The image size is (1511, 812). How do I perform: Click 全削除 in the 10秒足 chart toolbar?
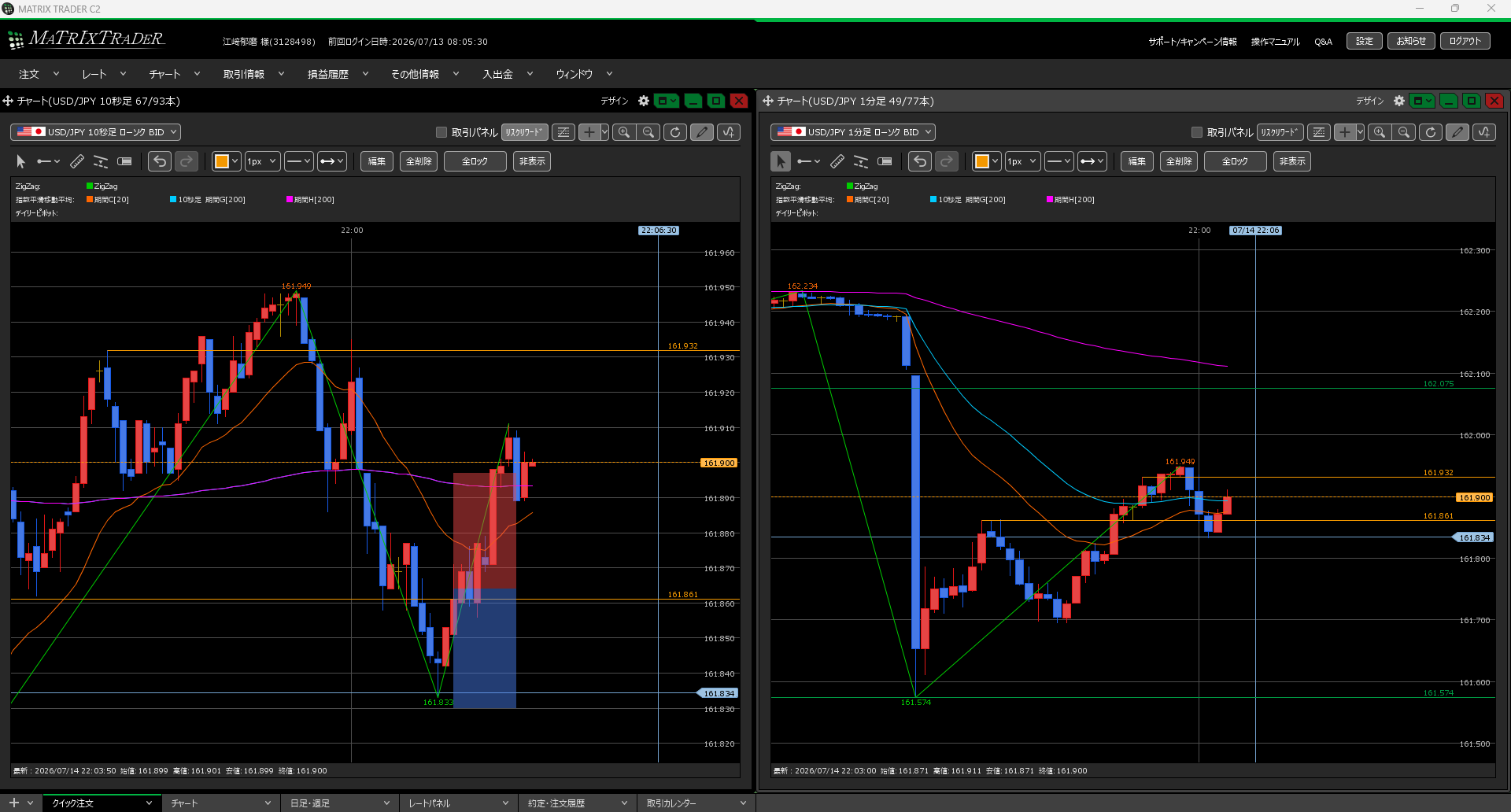(x=419, y=161)
